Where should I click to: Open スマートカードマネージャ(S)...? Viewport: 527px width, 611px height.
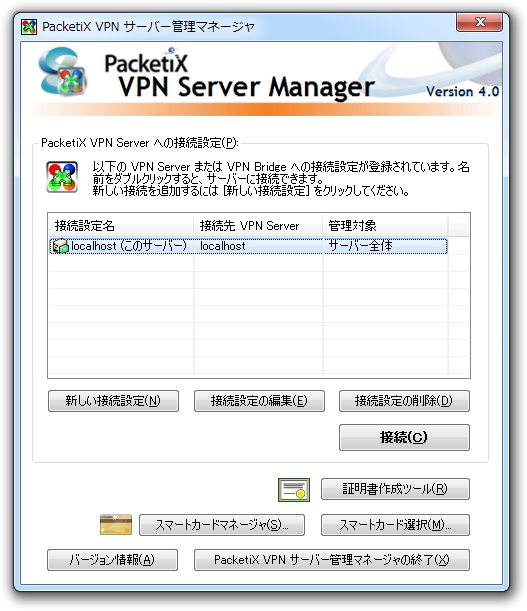222,525
